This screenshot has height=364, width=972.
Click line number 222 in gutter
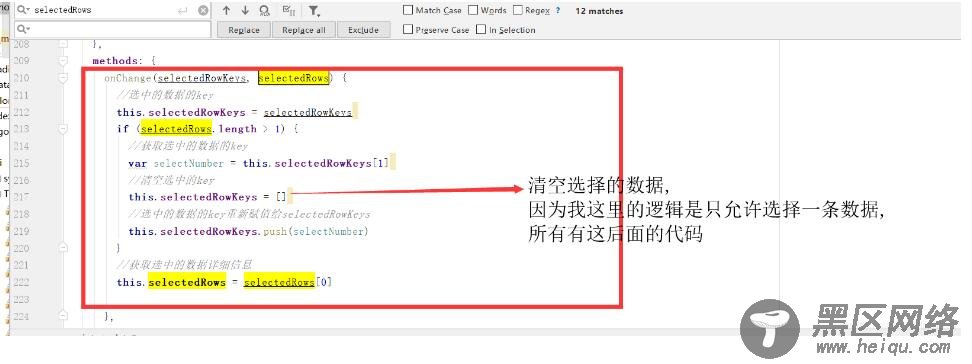click(21, 282)
